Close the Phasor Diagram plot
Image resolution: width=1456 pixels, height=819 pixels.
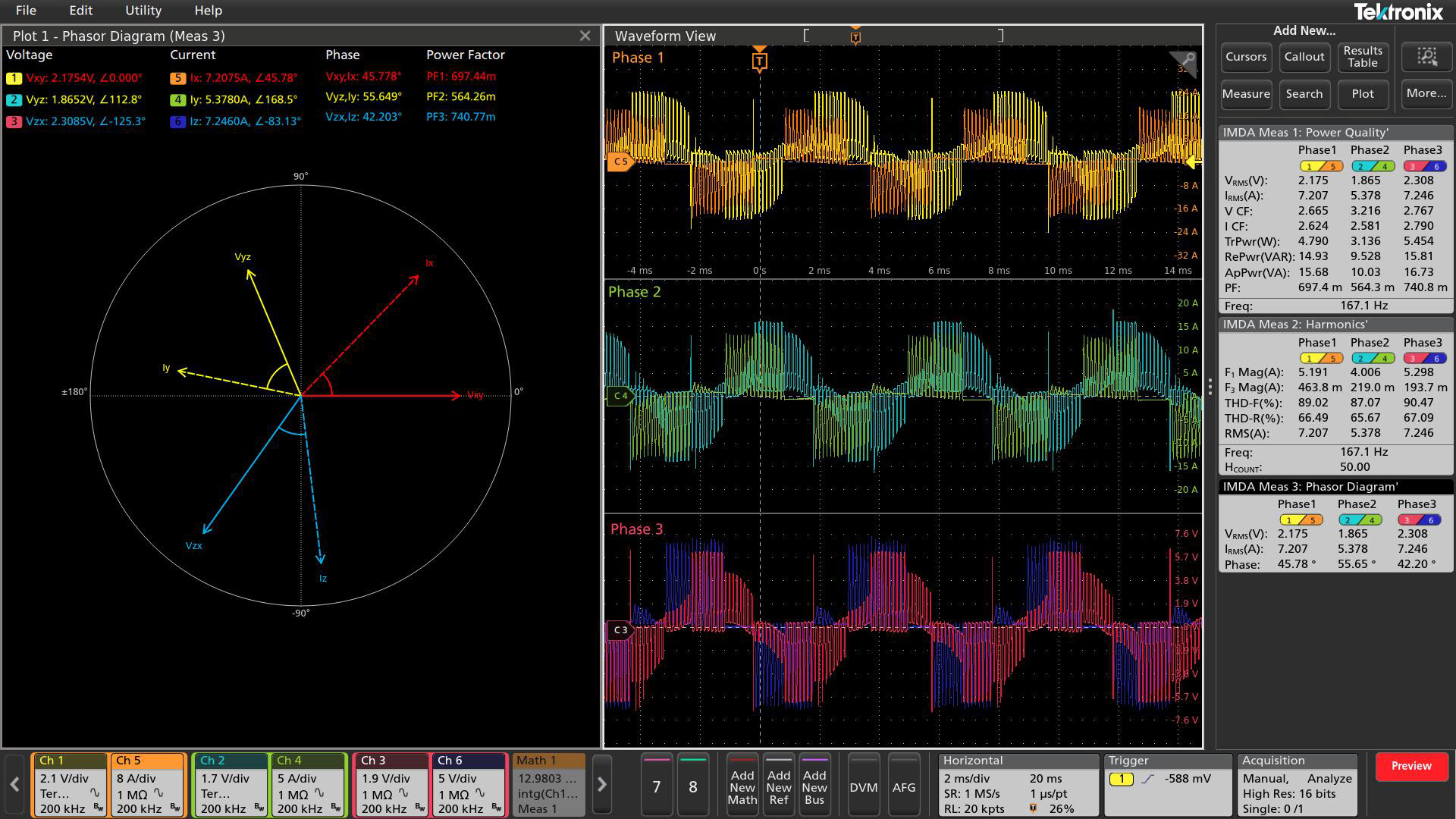click(x=585, y=36)
